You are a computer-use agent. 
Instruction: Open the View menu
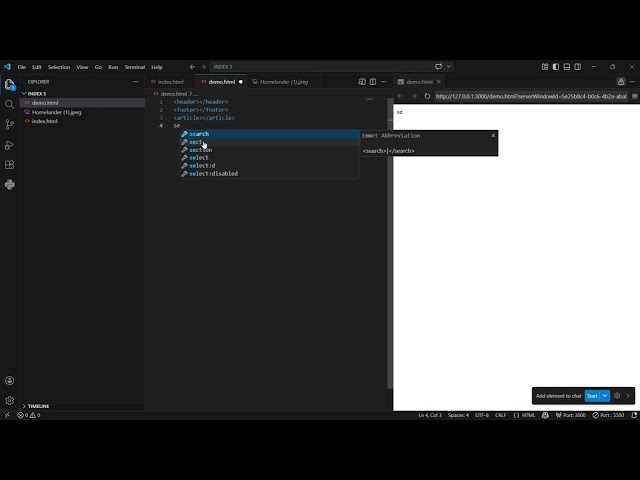coord(82,67)
